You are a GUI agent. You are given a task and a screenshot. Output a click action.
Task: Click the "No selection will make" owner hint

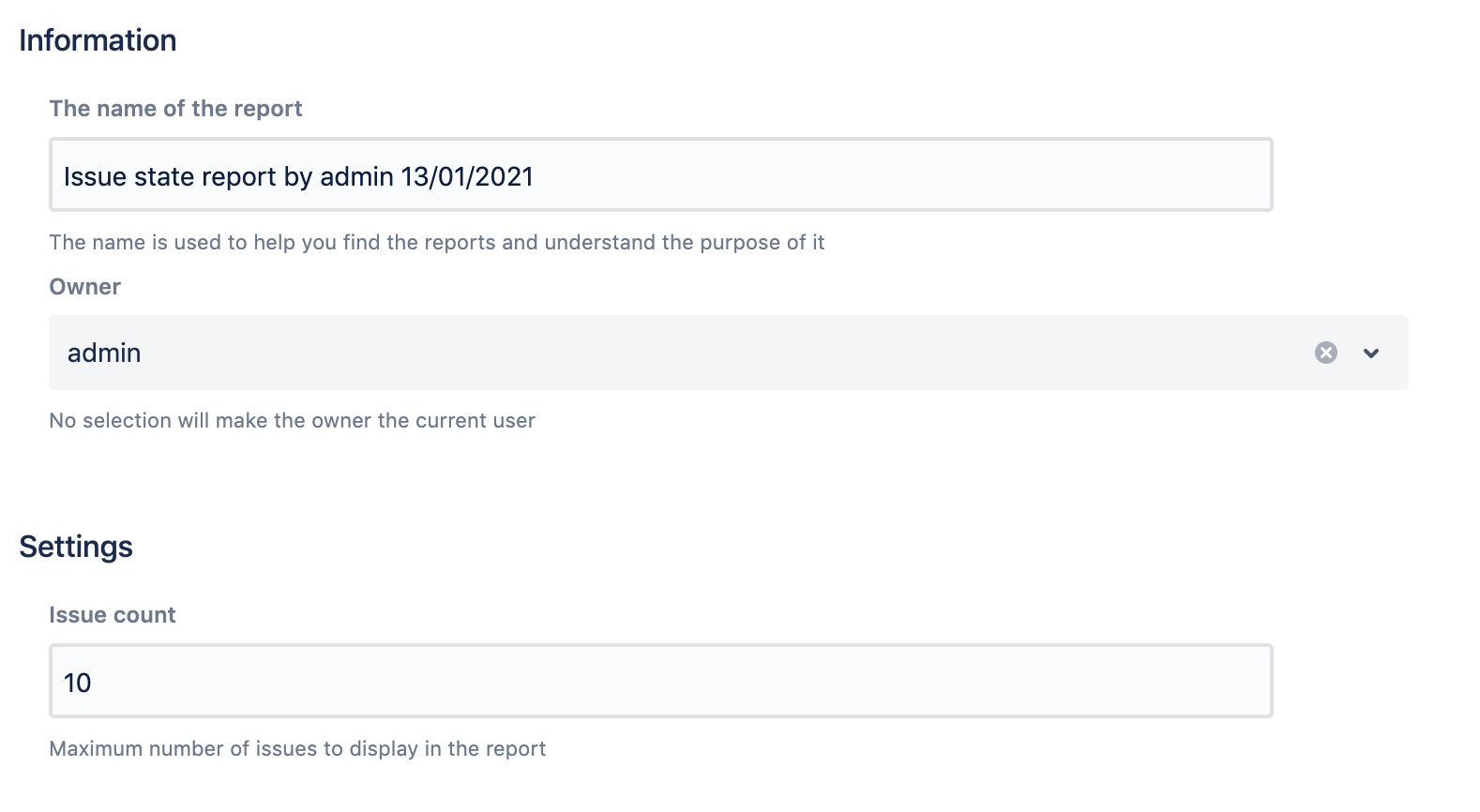pos(292,421)
